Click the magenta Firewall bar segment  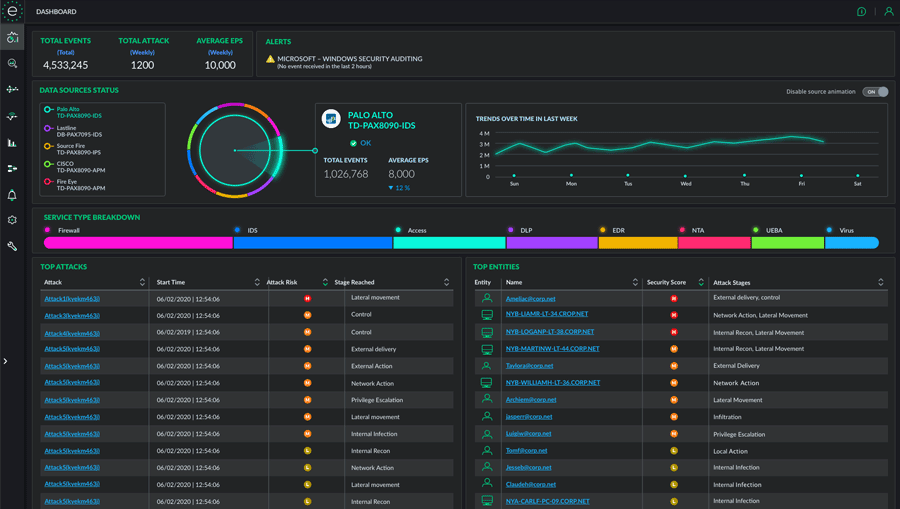pos(138,243)
